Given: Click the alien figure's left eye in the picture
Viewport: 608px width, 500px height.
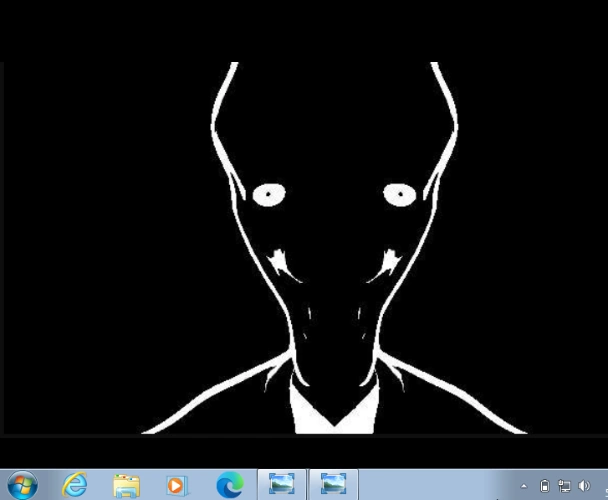Looking at the screenshot, I should (x=269, y=195).
